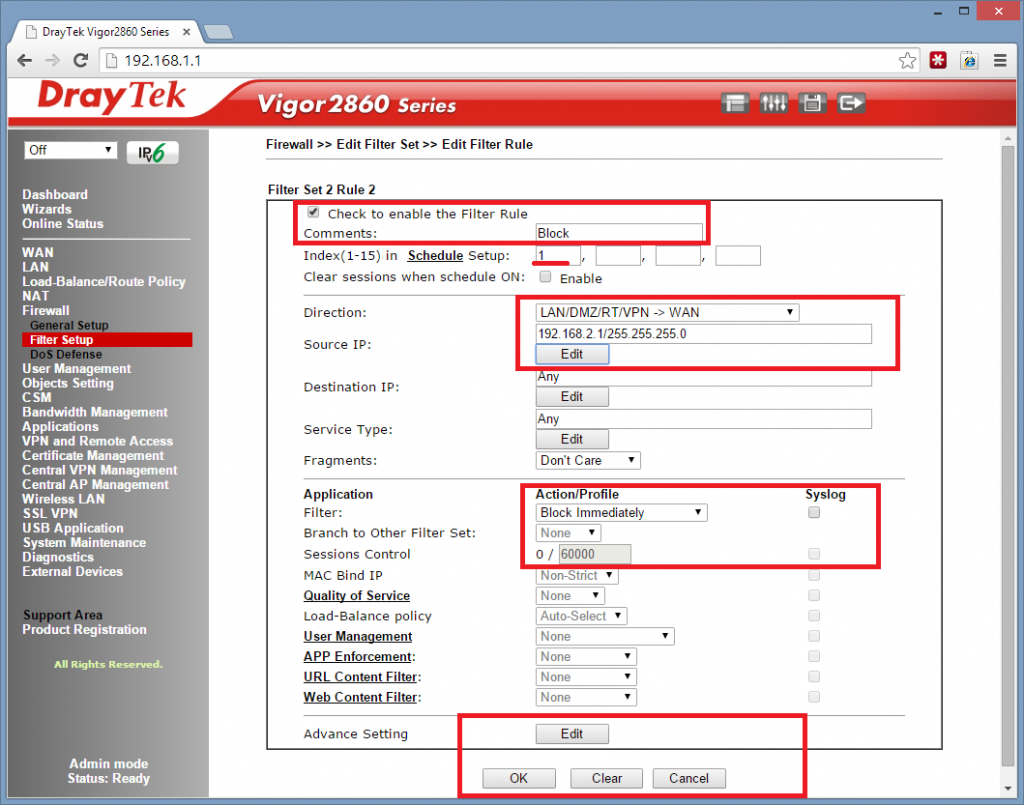Open the URL Content Filter link
The height and width of the screenshot is (805, 1024).
(x=360, y=677)
